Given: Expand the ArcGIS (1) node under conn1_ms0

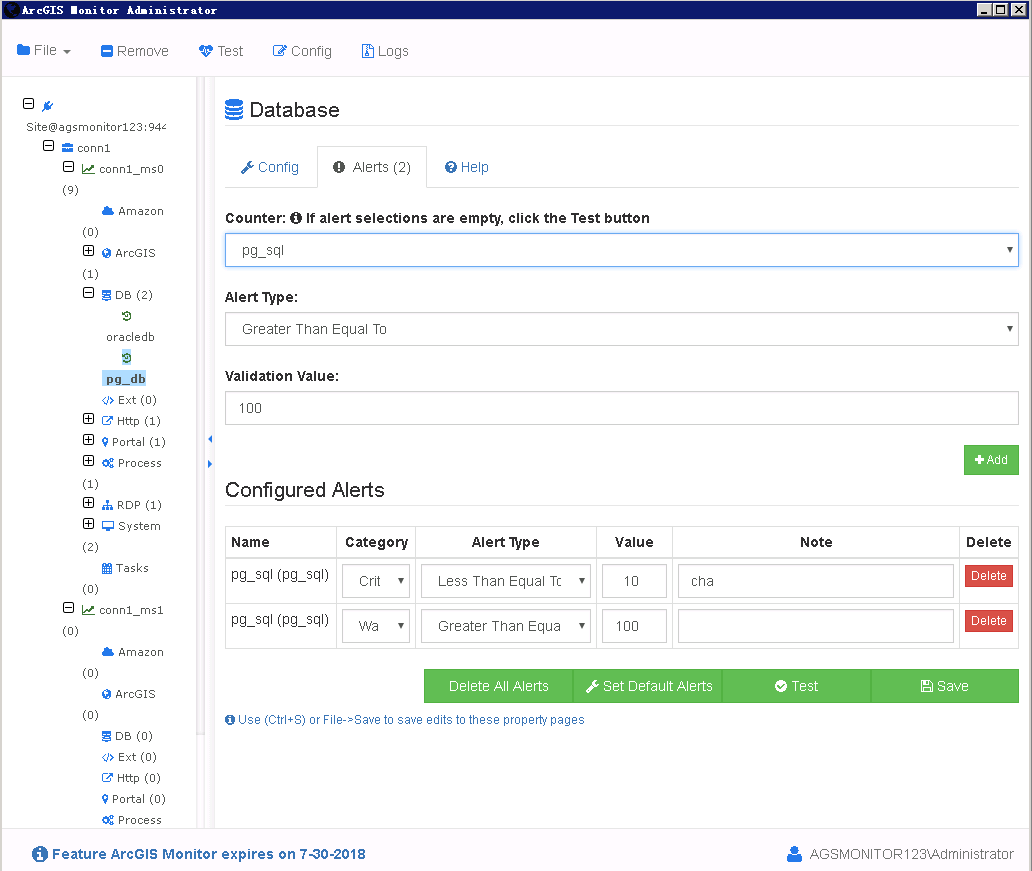Looking at the screenshot, I should (88, 251).
